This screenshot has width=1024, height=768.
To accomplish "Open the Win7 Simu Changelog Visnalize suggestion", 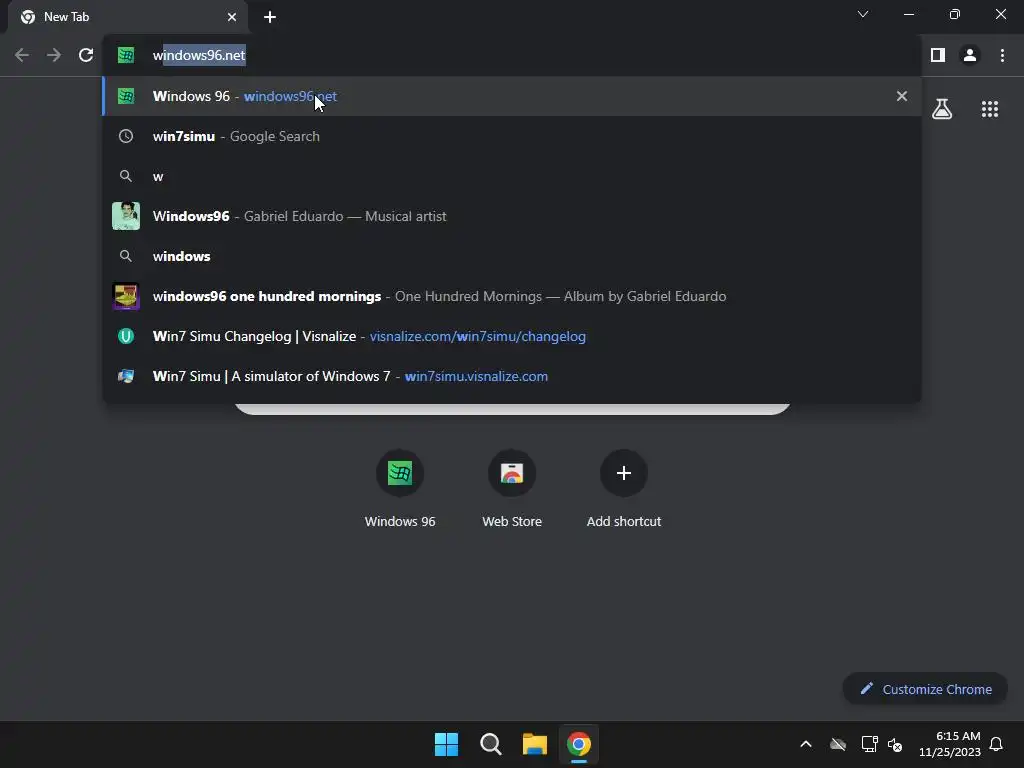I will pos(511,336).
